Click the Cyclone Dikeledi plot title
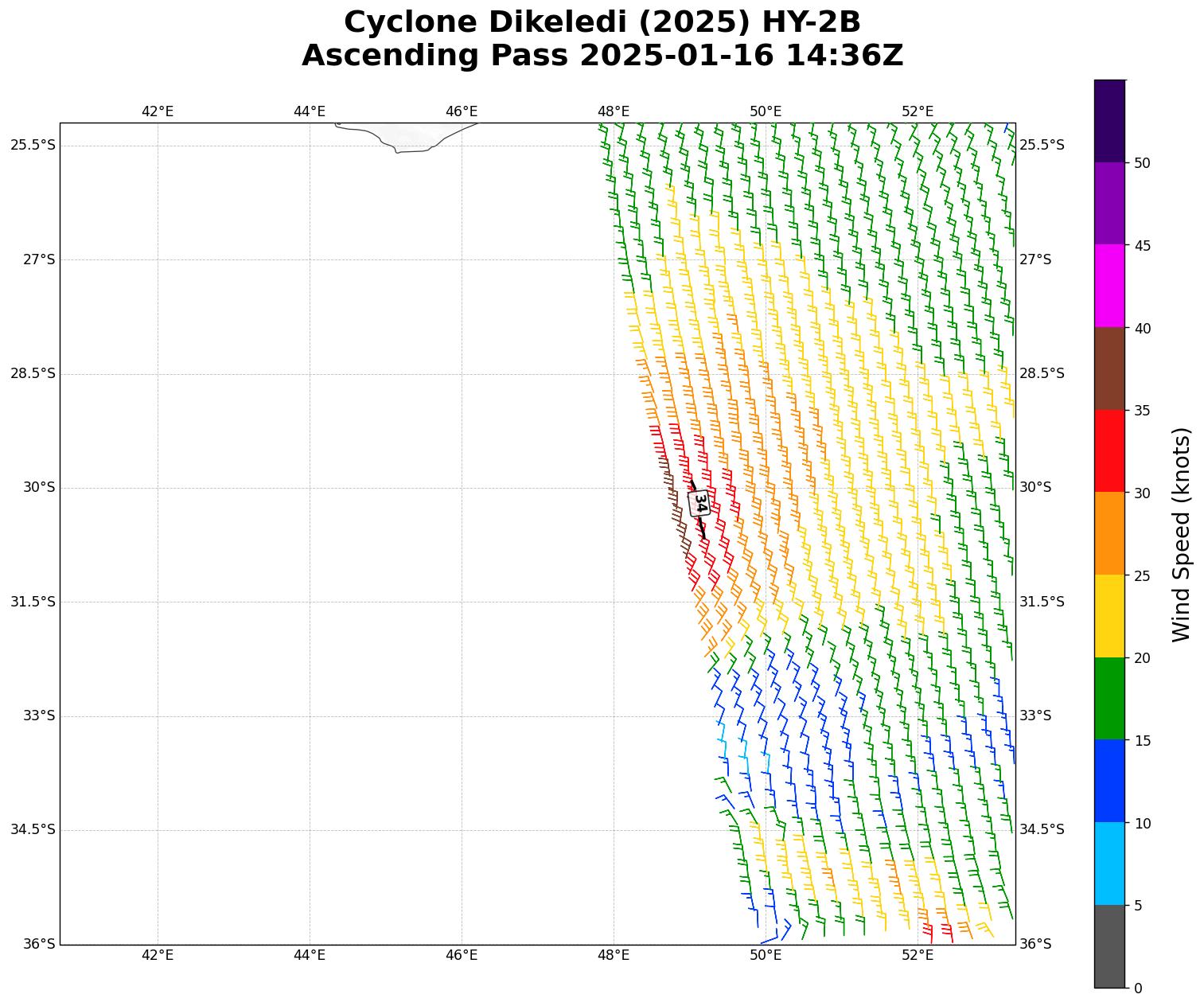1204x1006 pixels. (602, 22)
